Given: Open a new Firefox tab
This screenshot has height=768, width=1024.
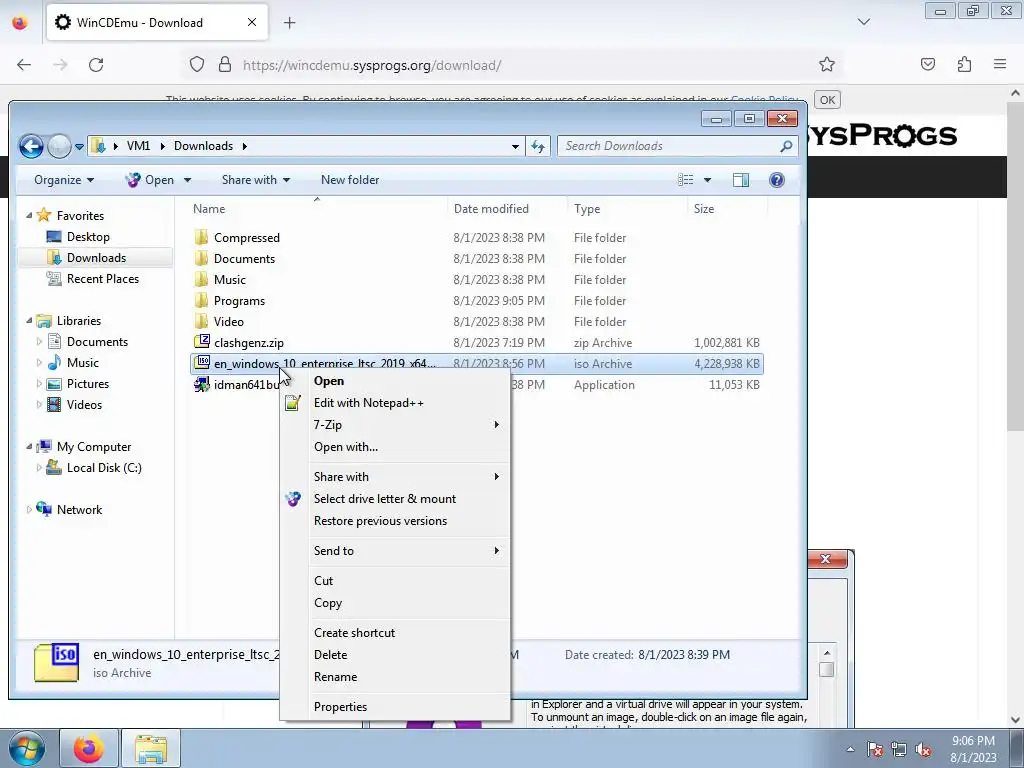Looking at the screenshot, I should click(x=289, y=23).
